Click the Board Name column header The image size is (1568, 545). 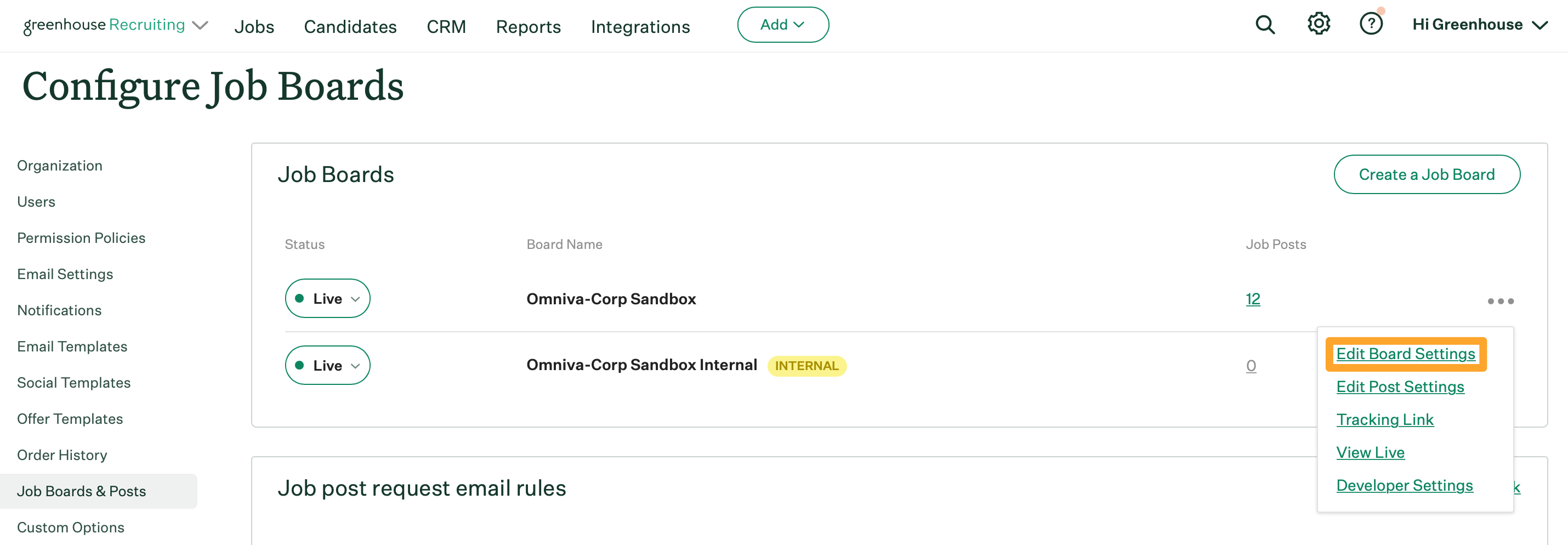coord(564,244)
